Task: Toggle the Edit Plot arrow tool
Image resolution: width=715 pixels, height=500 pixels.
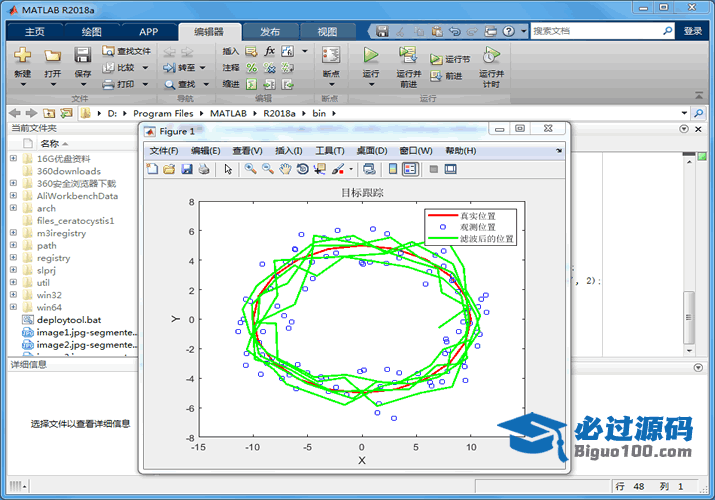Action: pyautogui.click(x=228, y=169)
